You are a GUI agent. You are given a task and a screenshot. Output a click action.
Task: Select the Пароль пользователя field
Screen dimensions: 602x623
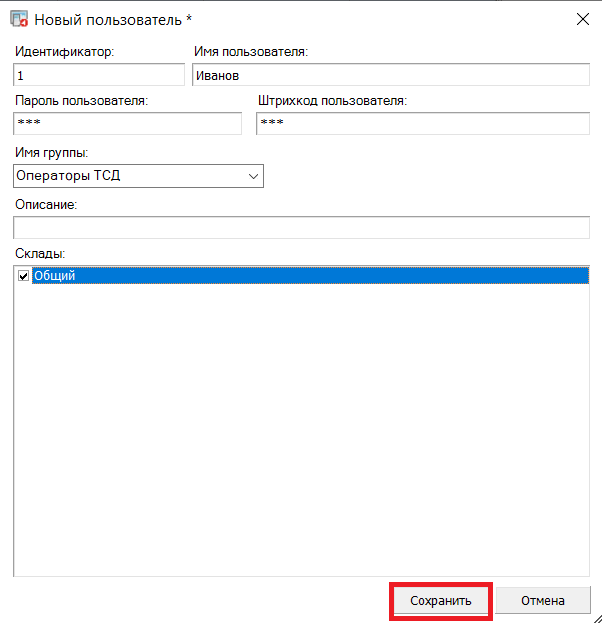(128, 124)
